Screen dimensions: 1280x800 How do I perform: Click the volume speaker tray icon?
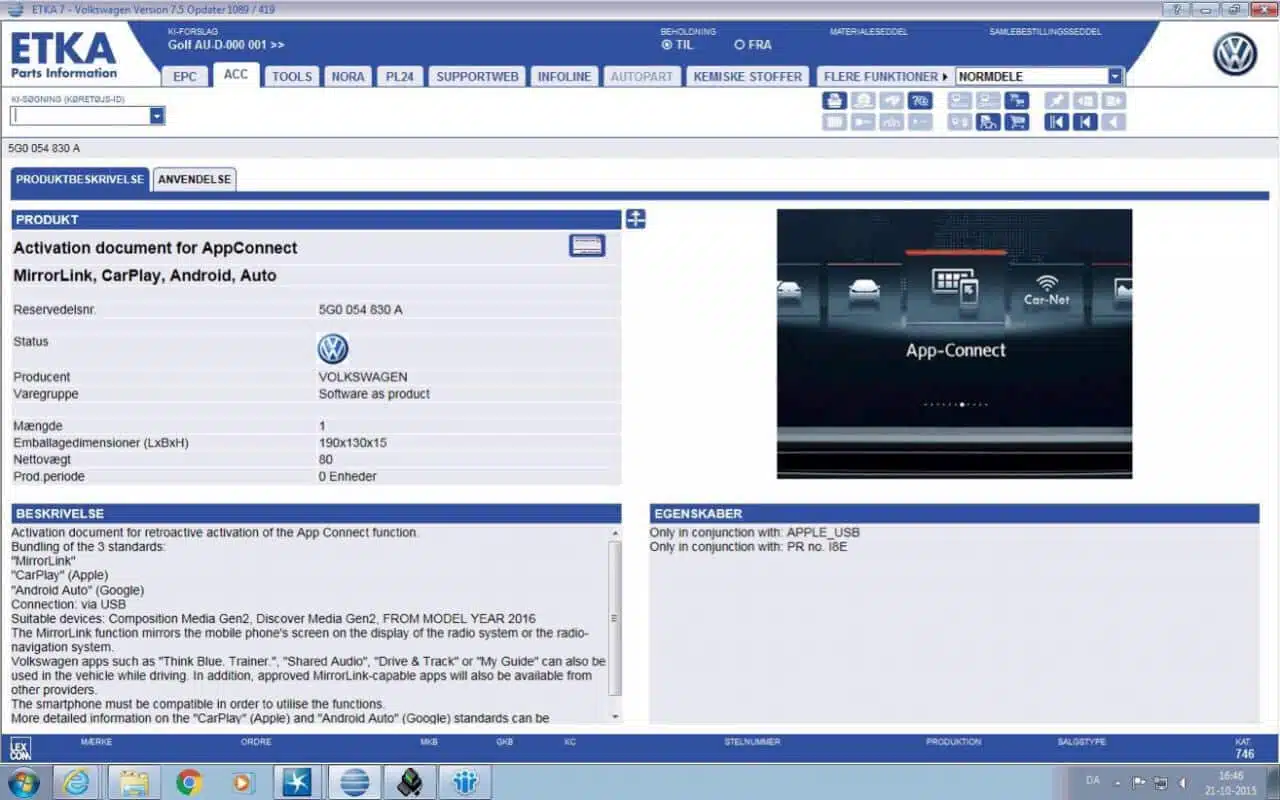pos(1182,783)
